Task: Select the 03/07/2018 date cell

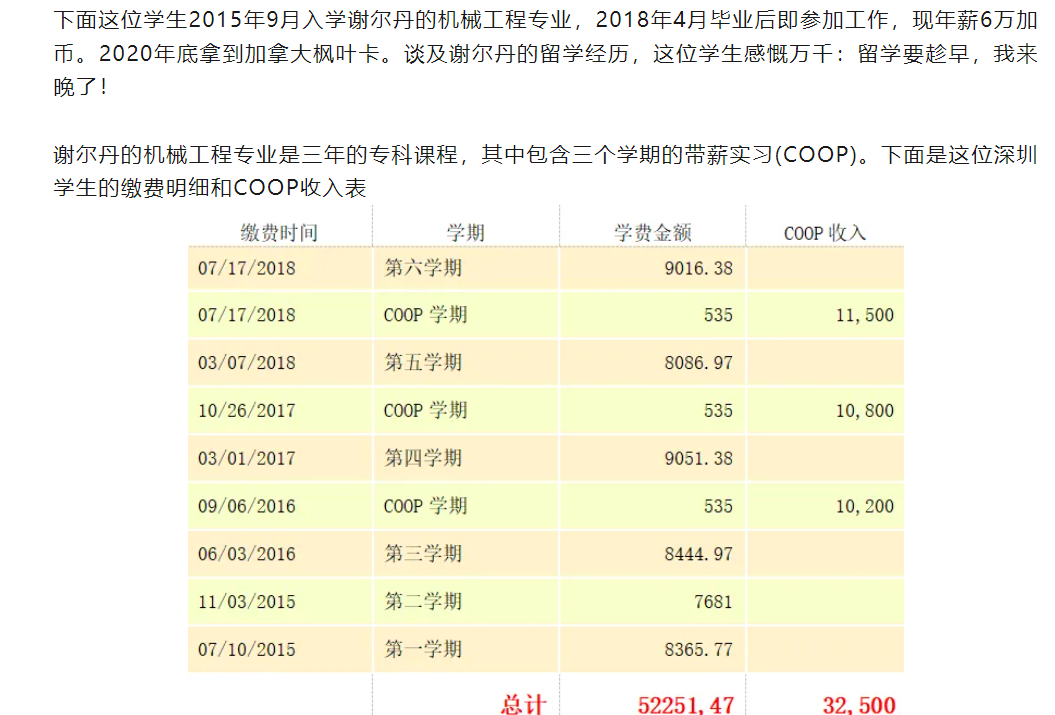Action: 246,363
